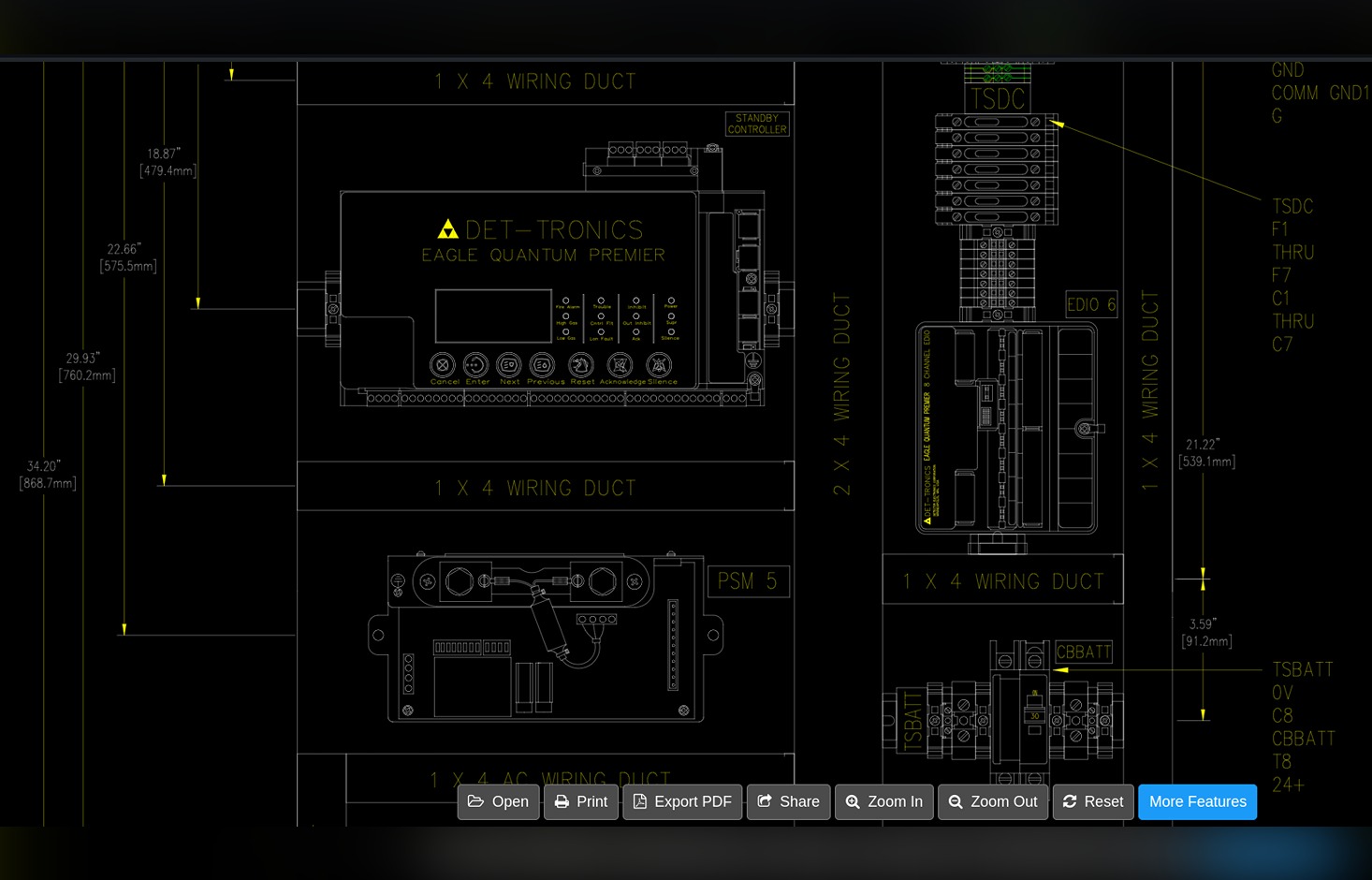This screenshot has width=1372, height=880.
Task: Click the TSDC annotation in right list
Action: pyautogui.click(x=1292, y=206)
